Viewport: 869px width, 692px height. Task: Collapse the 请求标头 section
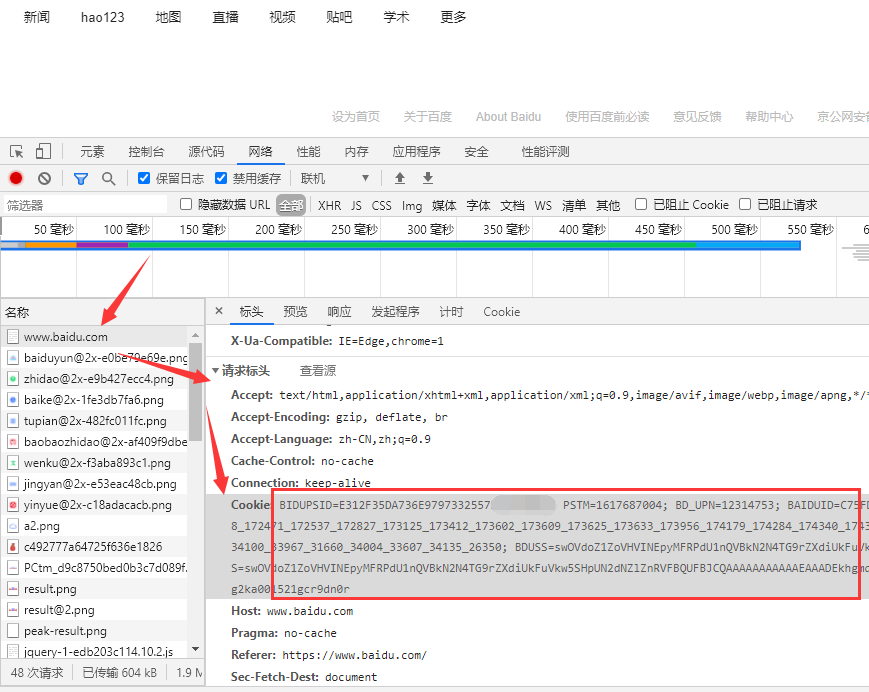[x=215, y=370]
